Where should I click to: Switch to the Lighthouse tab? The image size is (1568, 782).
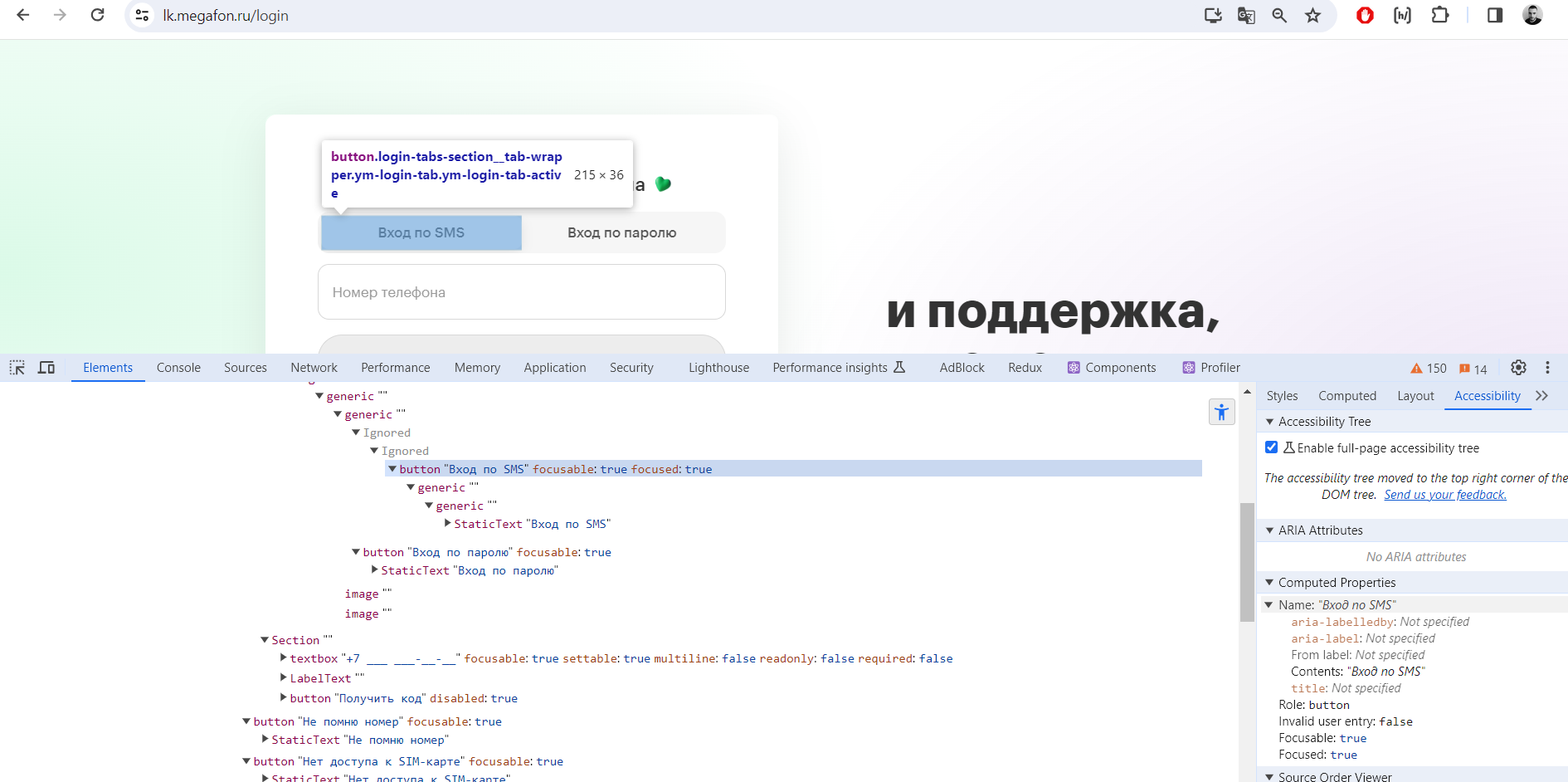click(718, 368)
